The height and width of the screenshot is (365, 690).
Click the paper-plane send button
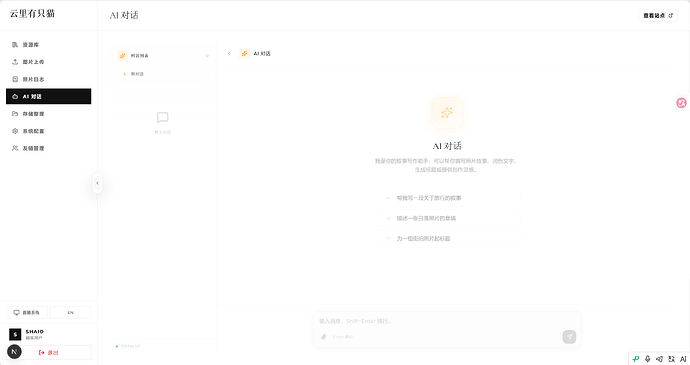click(569, 337)
